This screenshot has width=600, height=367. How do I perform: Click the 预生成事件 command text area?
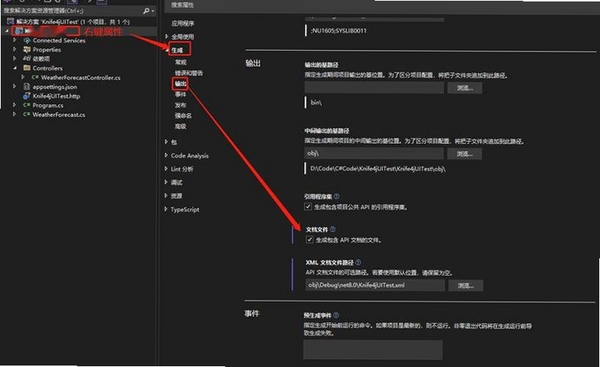click(373, 350)
